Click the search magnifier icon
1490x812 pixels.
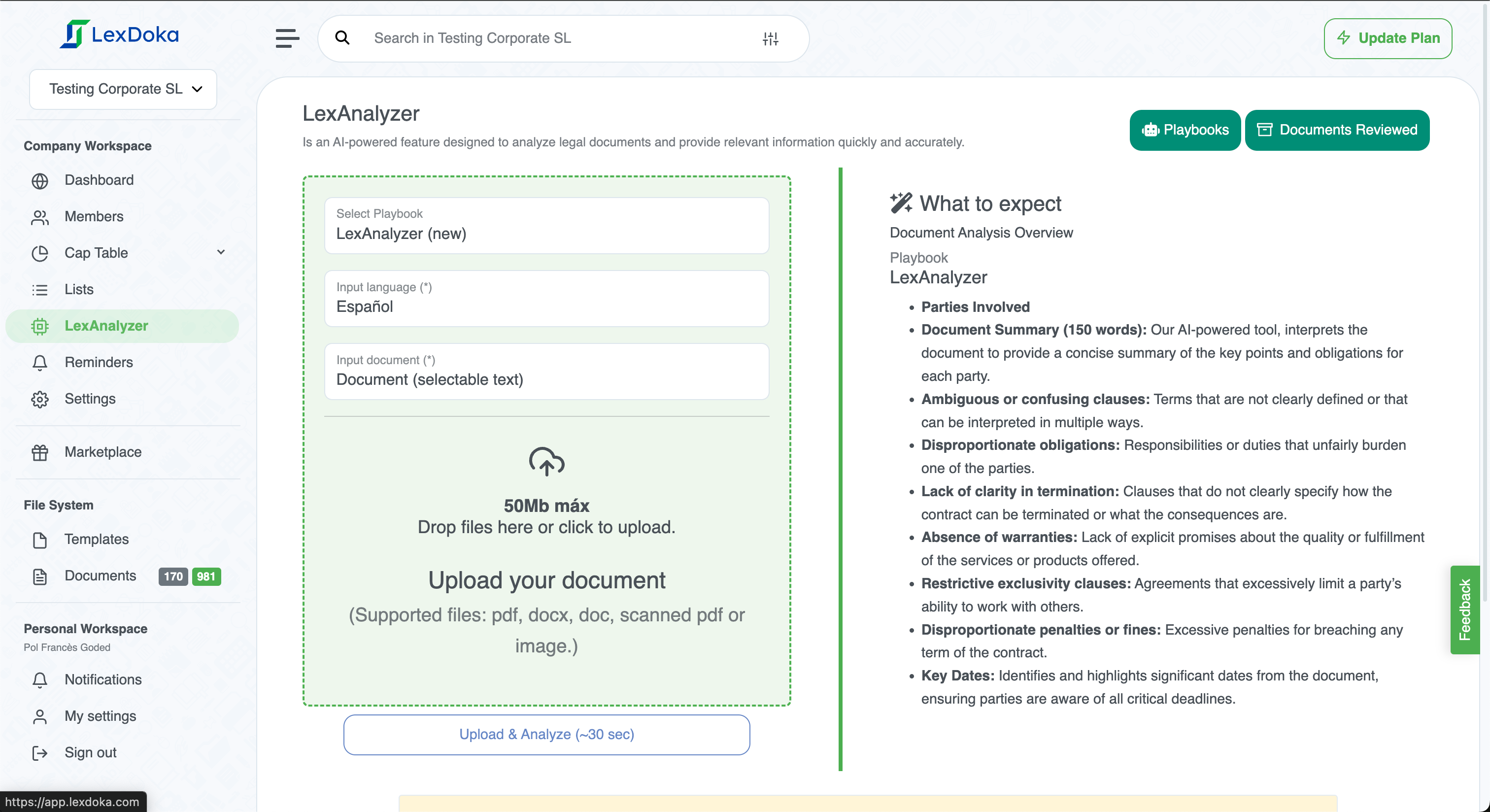pyautogui.click(x=342, y=38)
